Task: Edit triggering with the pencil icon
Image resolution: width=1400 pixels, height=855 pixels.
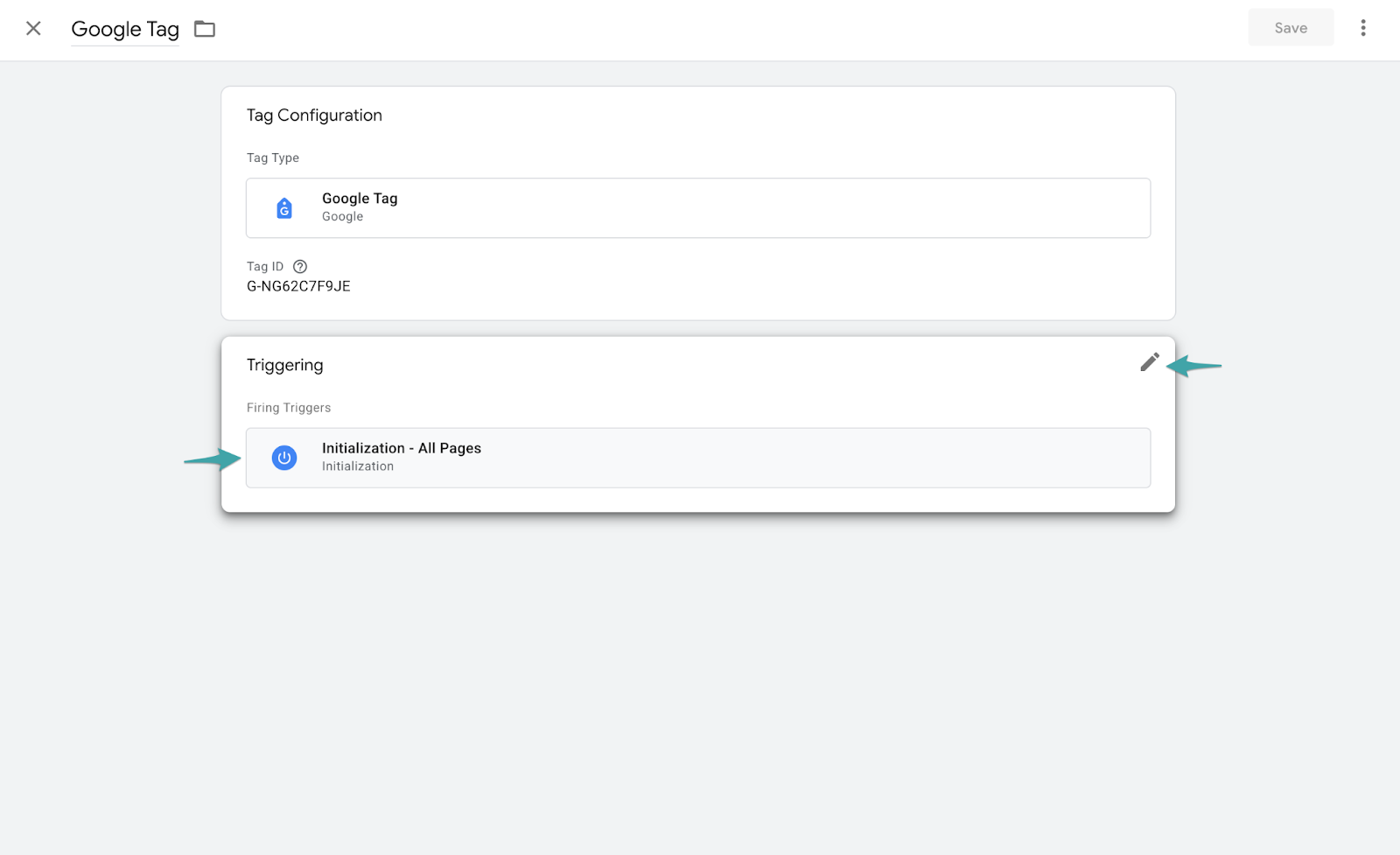Action: point(1149,362)
